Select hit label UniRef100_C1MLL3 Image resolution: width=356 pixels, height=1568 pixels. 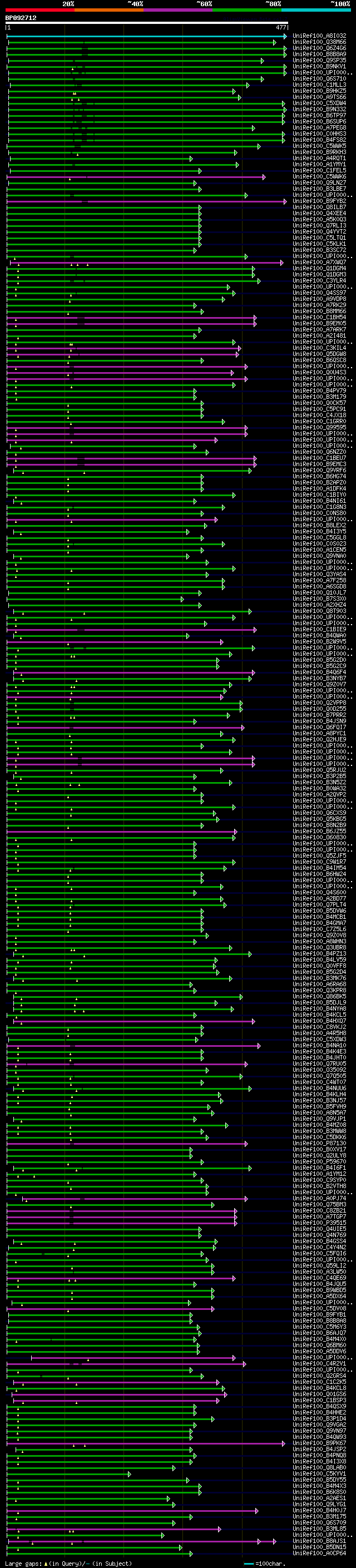tap(319, 85)
